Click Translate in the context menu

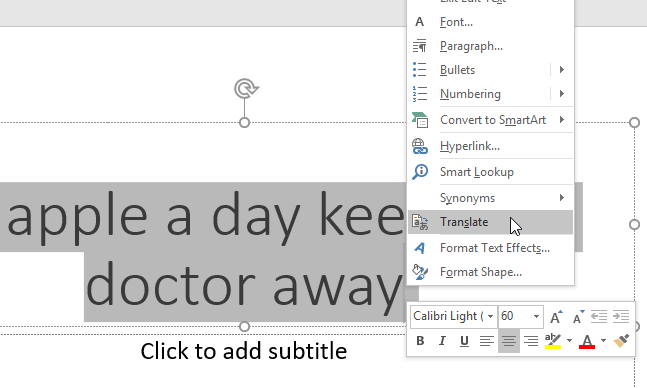pyautogui.click(x=490, y=222)
